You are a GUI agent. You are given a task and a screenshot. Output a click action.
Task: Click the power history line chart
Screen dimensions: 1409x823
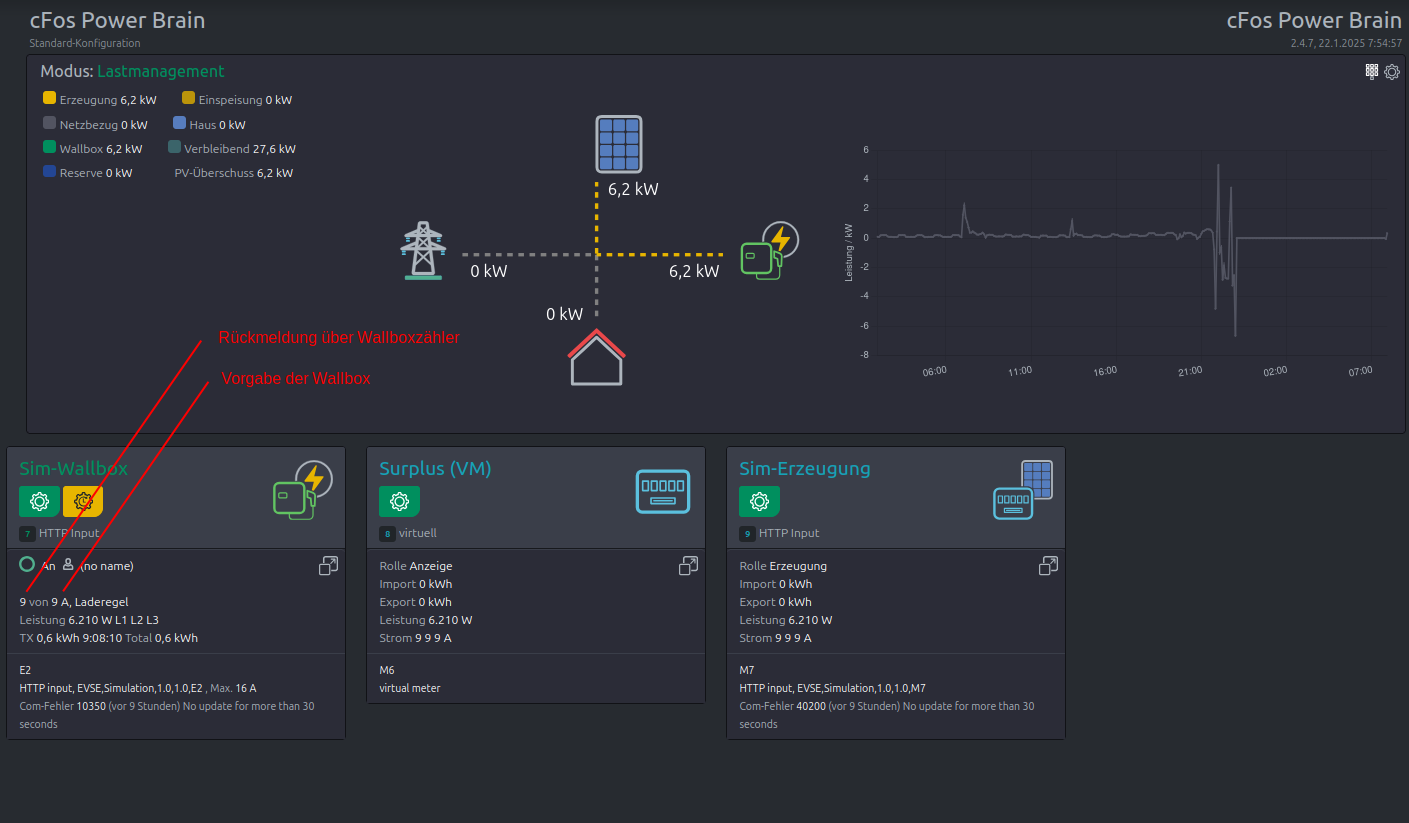(x=1118, y=262)
